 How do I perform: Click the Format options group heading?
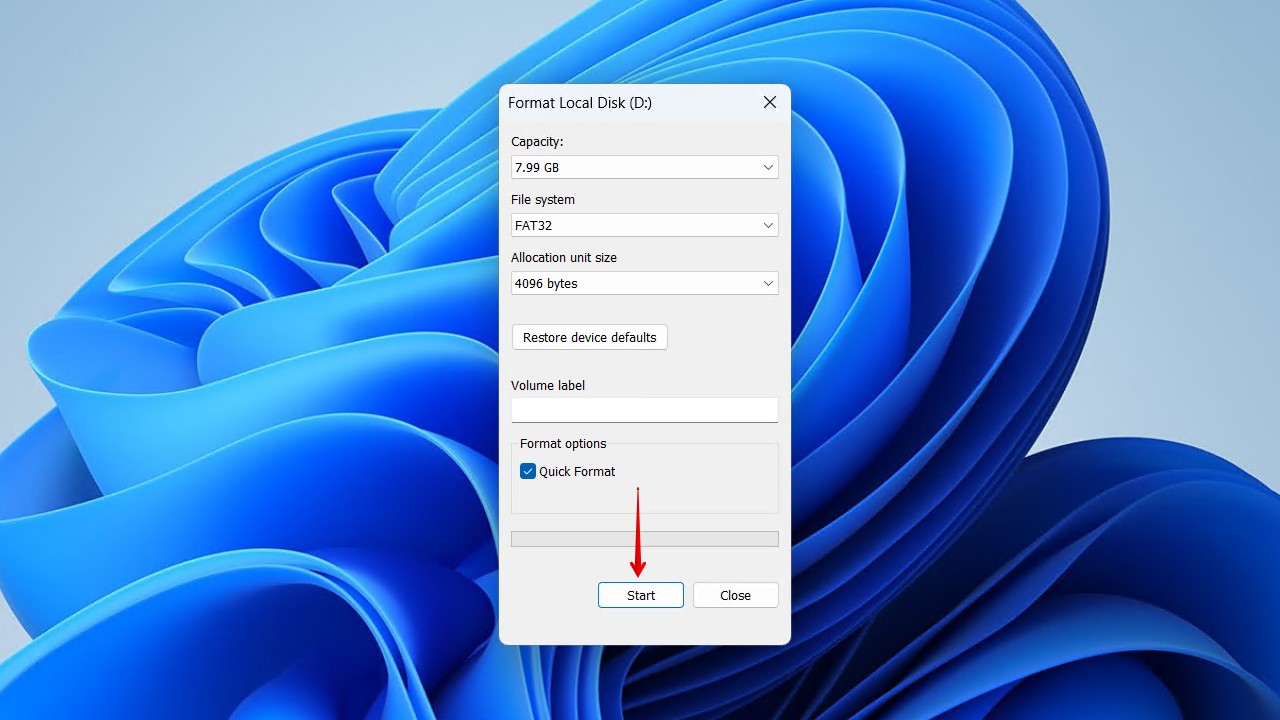point(563,444)
